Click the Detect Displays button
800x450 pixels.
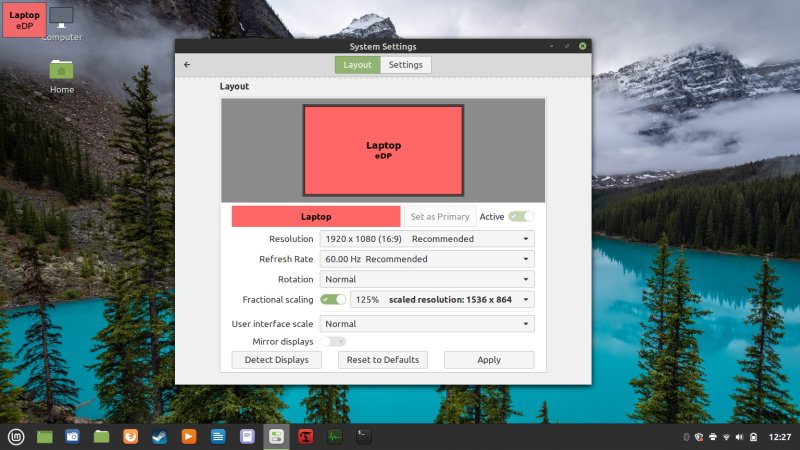pos(277,360)
